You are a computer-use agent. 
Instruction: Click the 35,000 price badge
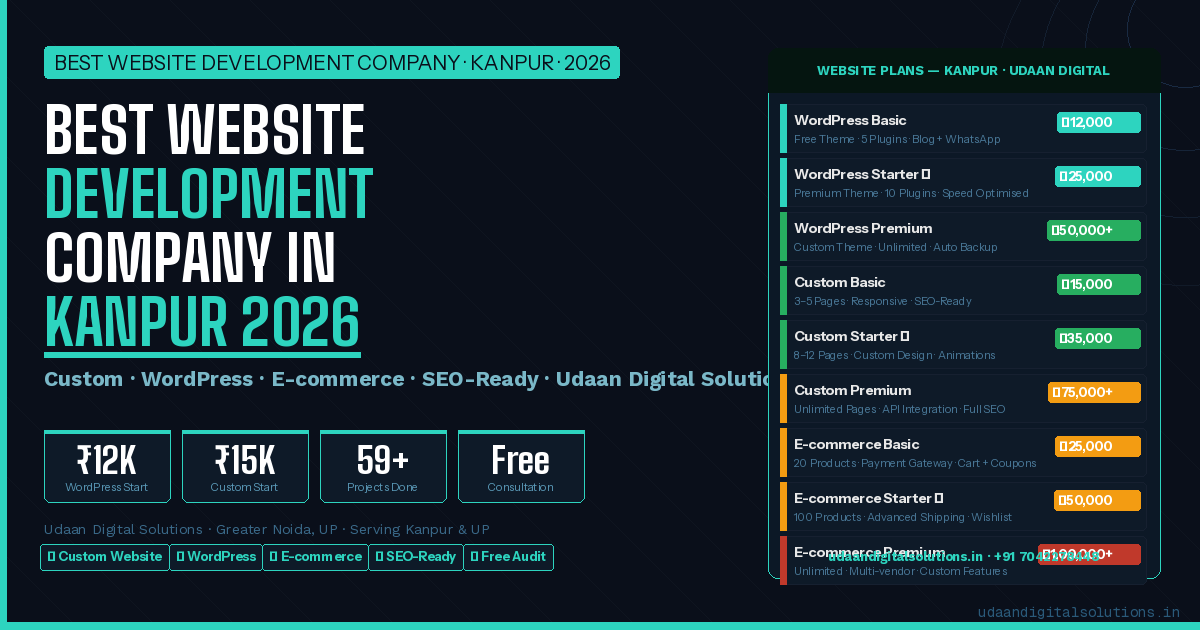click(x=1098, y=338)
